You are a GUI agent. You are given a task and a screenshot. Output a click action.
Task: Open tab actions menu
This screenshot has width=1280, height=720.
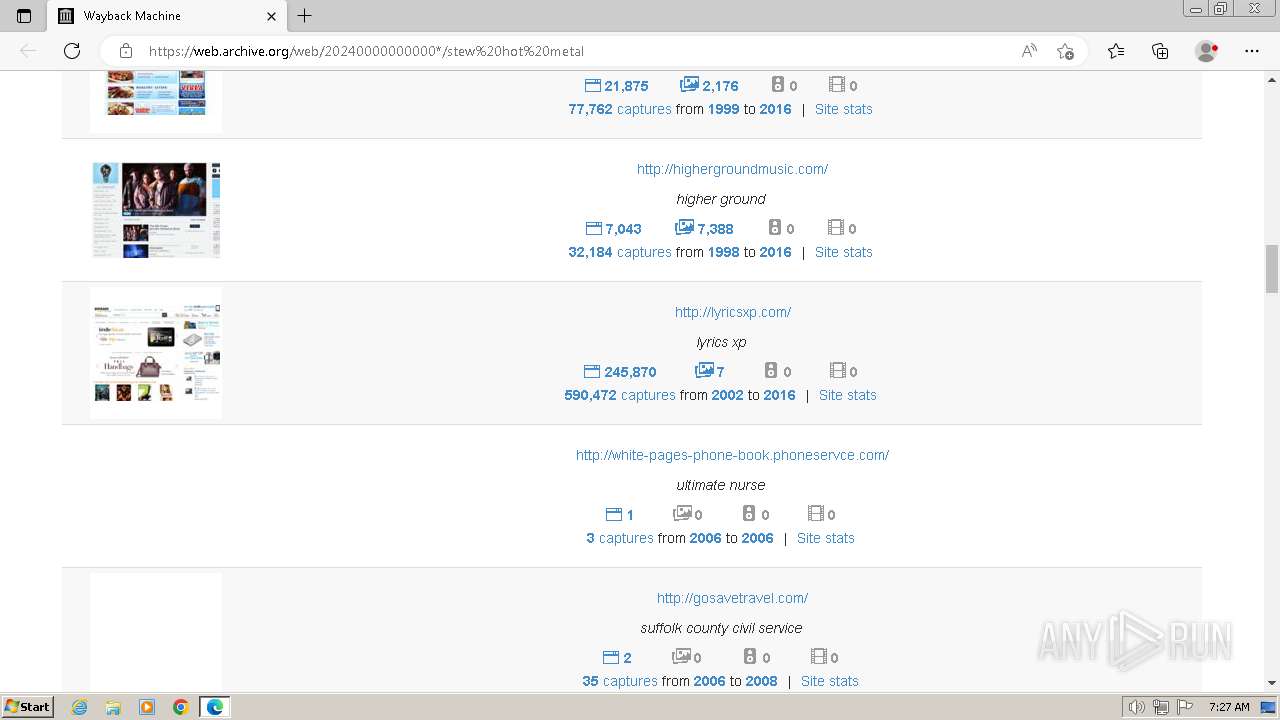24,16
